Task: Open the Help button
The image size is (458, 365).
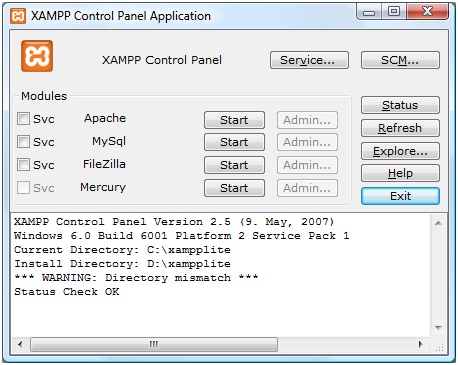Action: (400, 173)
